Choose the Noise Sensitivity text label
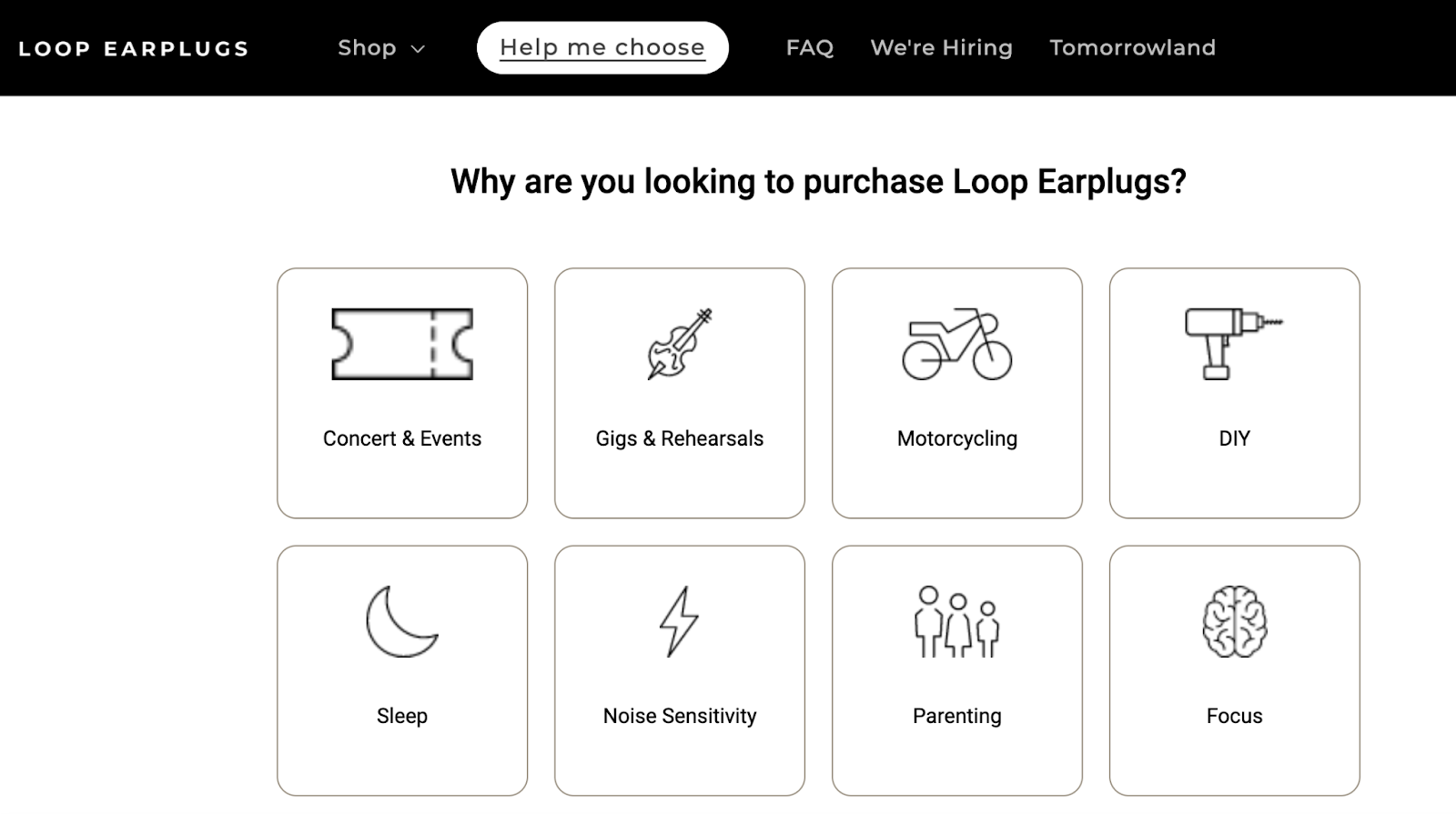This screenshot has width=1456, height=814. click(680, 716)
